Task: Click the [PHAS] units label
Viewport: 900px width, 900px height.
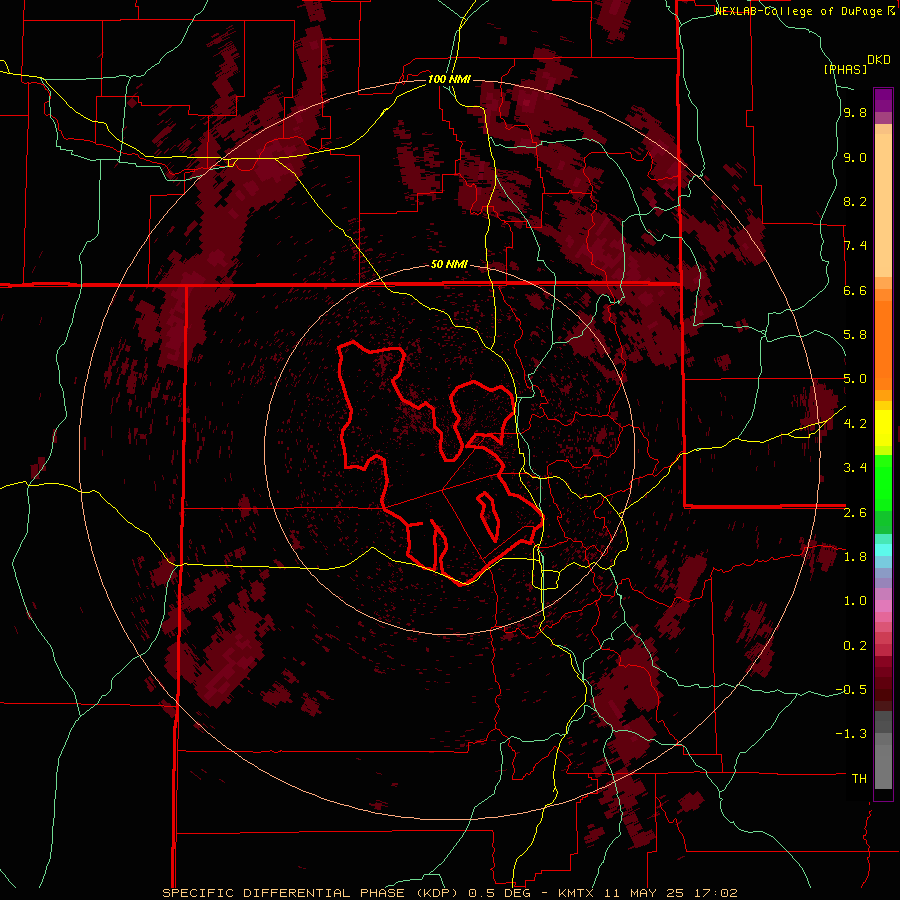Action: [845, 69]
